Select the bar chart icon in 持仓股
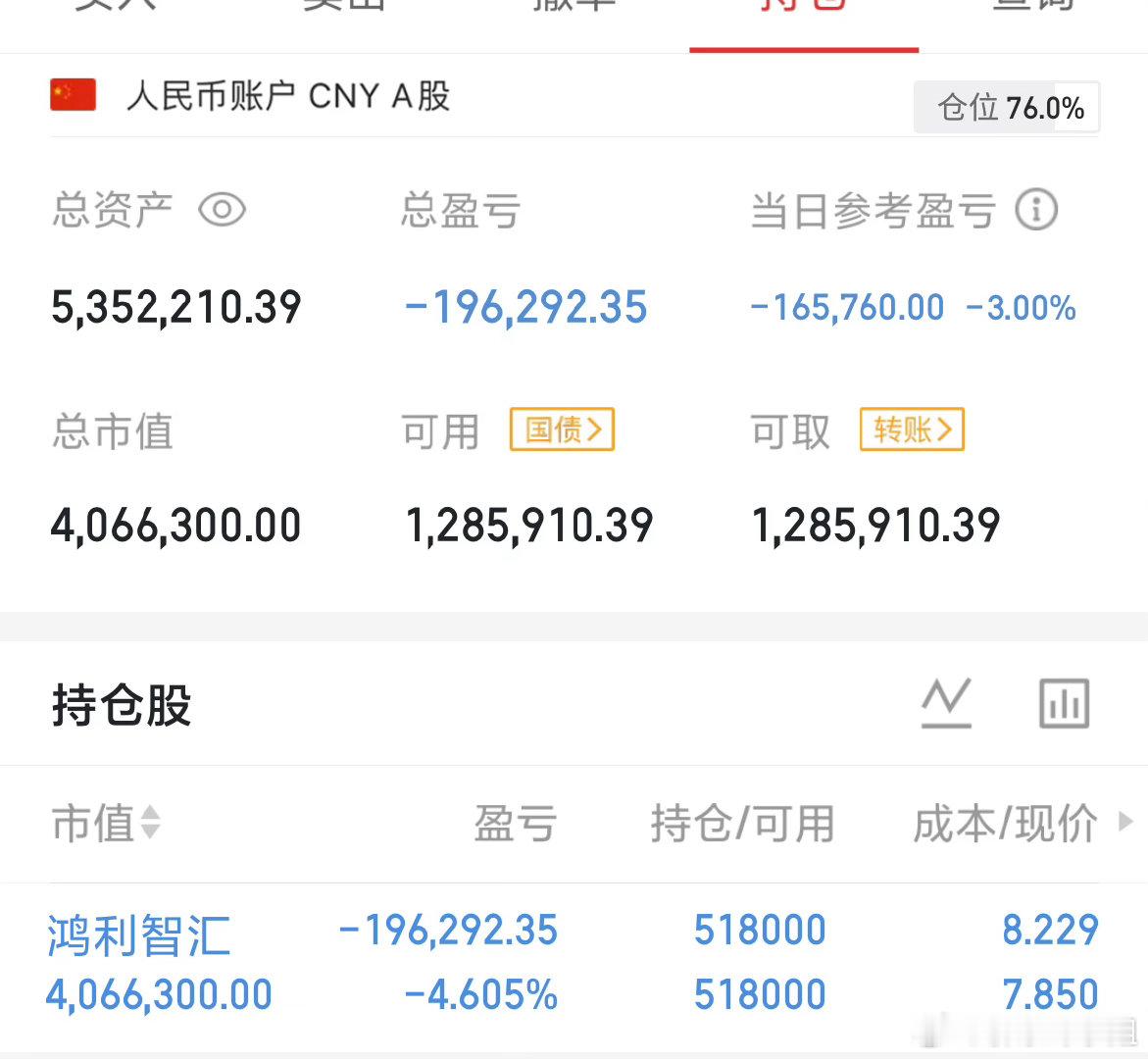1148x1059 pixels. tap(1064, 702)
